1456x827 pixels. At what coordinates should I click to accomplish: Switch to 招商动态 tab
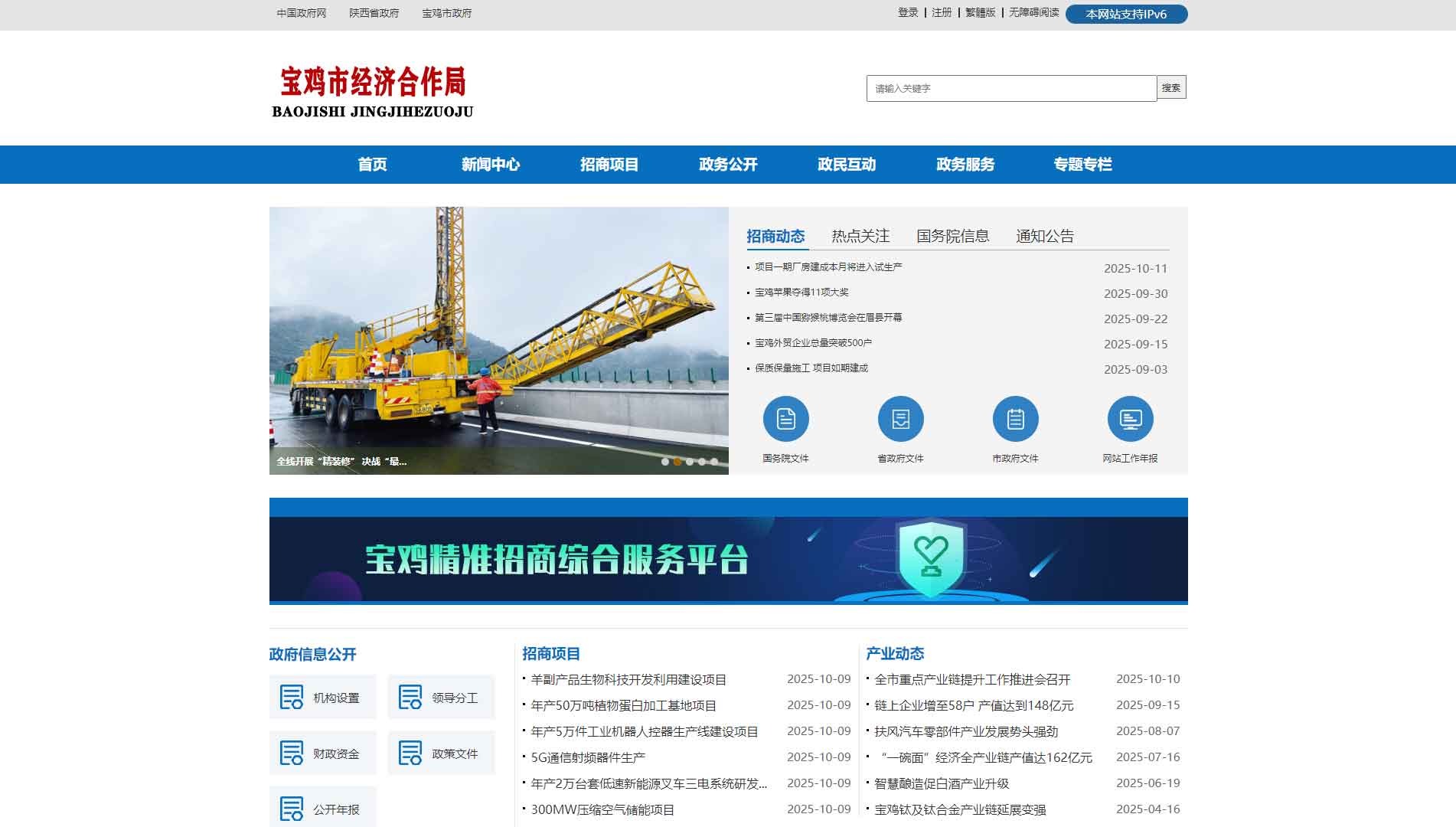click(776, 237)
